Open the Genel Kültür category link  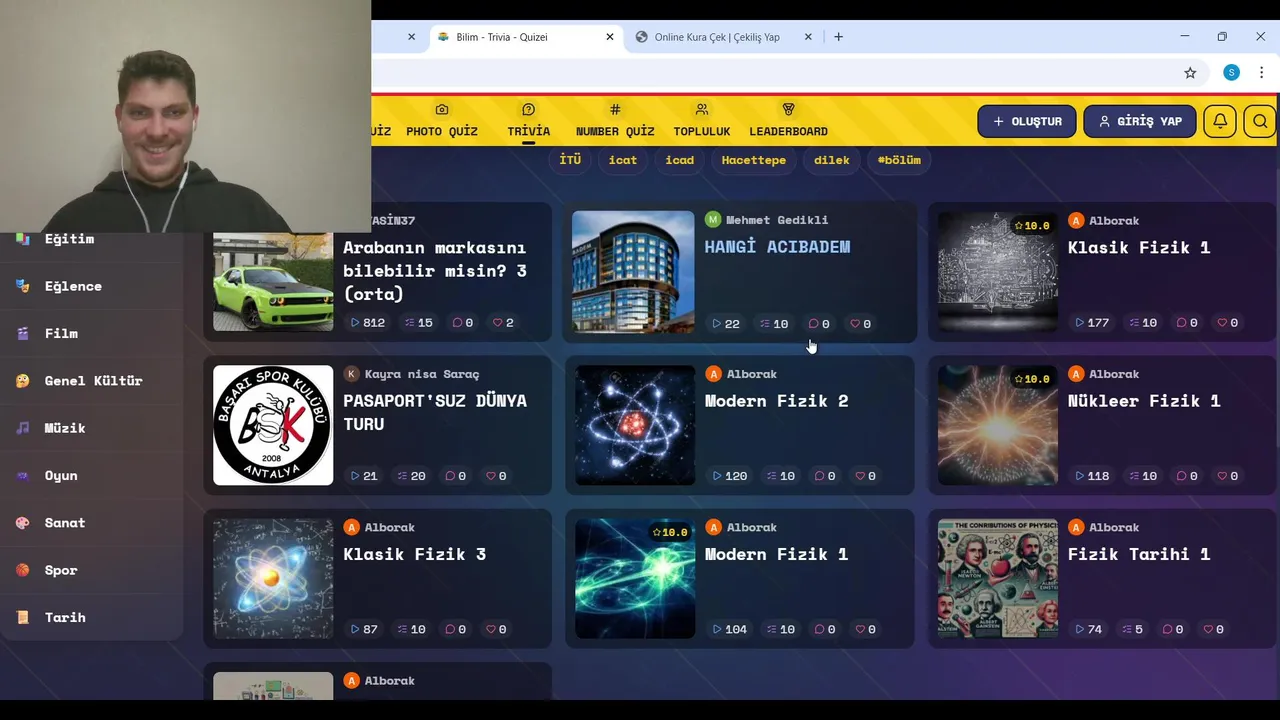point(94,381)
